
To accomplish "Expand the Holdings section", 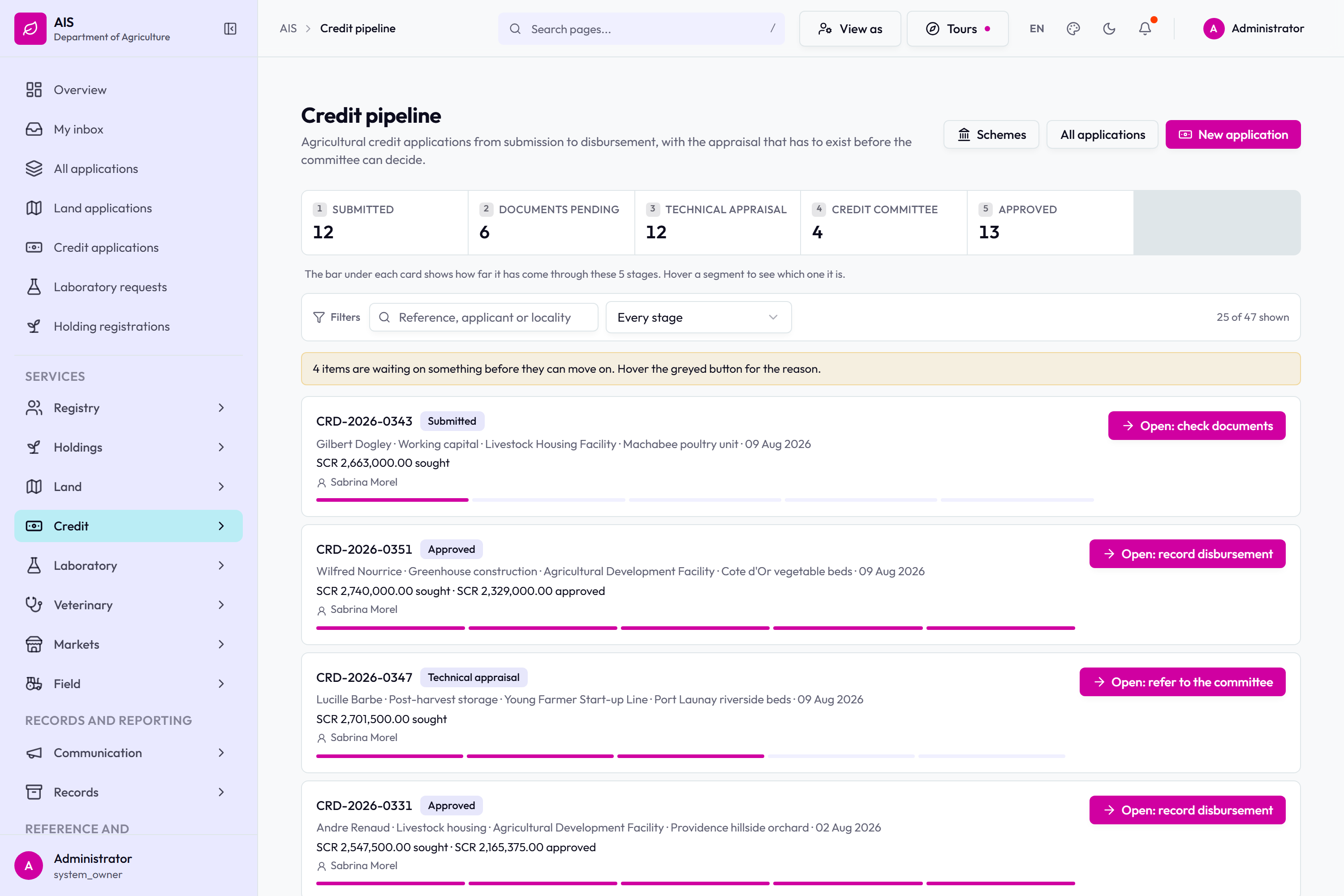I will (129, 448).
